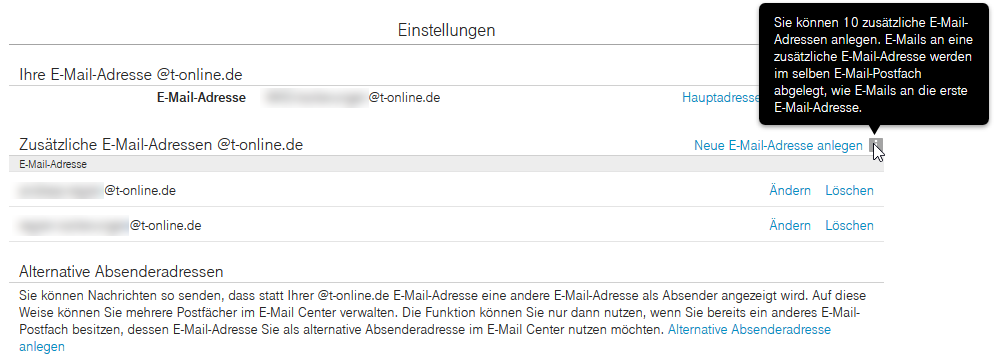Viewport: 996px width, 362px height.
Task: Click Löschen for the first additional address
Action: pos(849,191)
